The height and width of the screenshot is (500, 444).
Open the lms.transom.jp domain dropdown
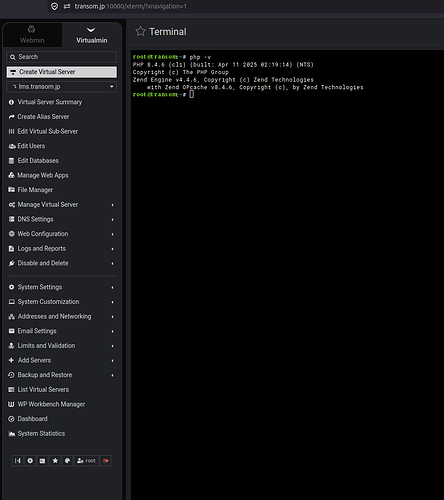(62, 87)
